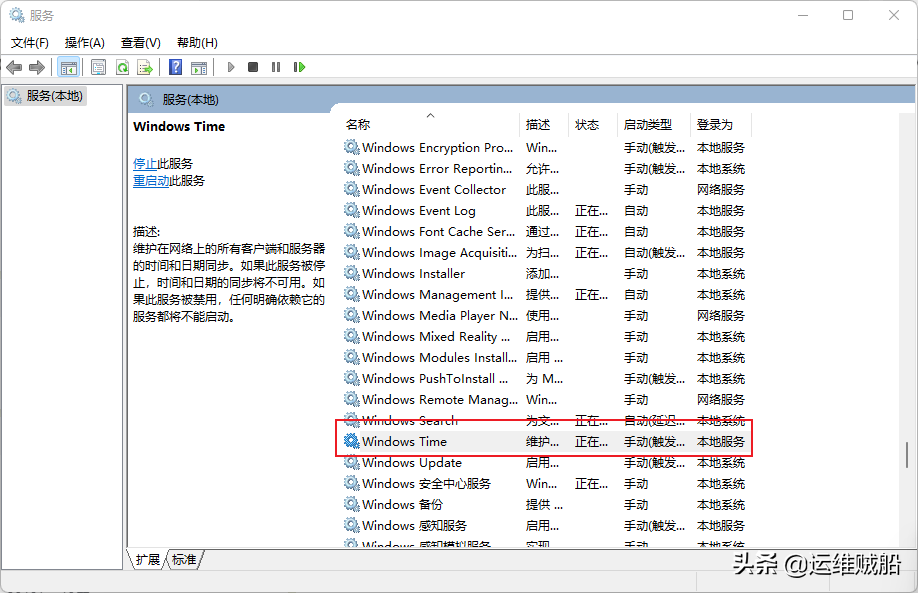Select the Windows Event Log row

pyautogui.click(x=546, y=211)
